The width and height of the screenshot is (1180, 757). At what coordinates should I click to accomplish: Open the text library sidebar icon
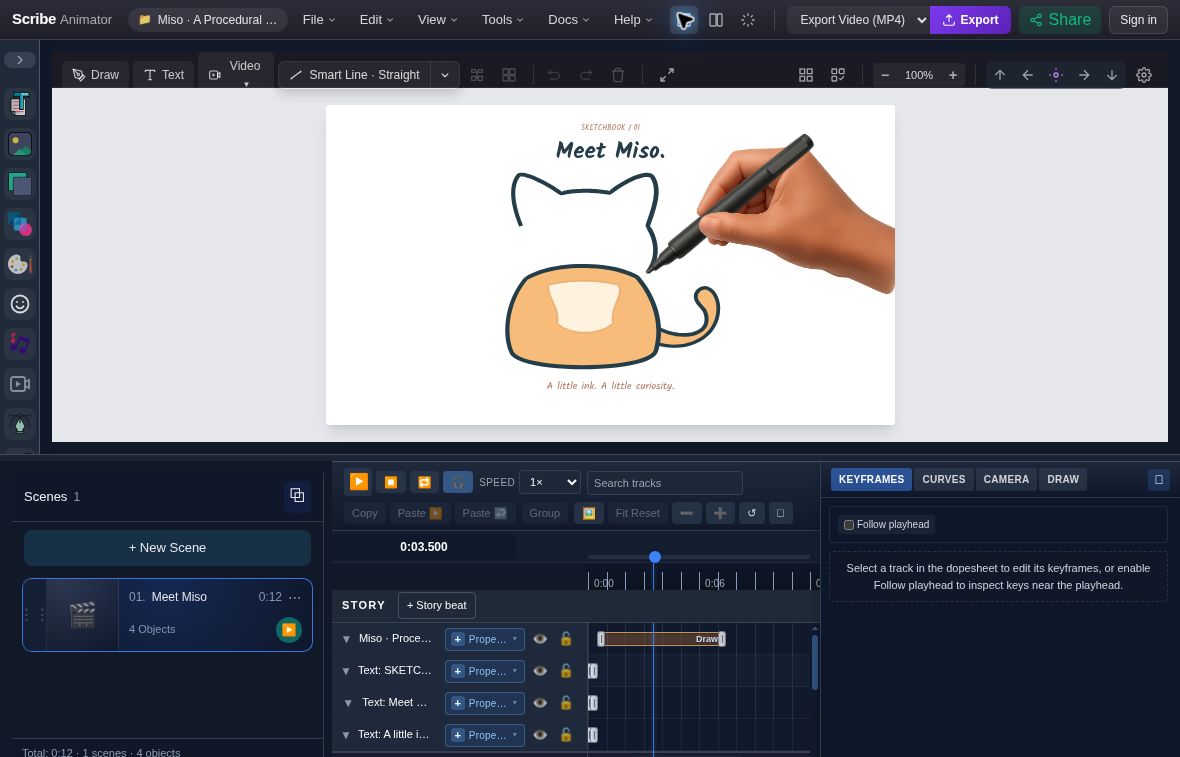click(20, 105)
